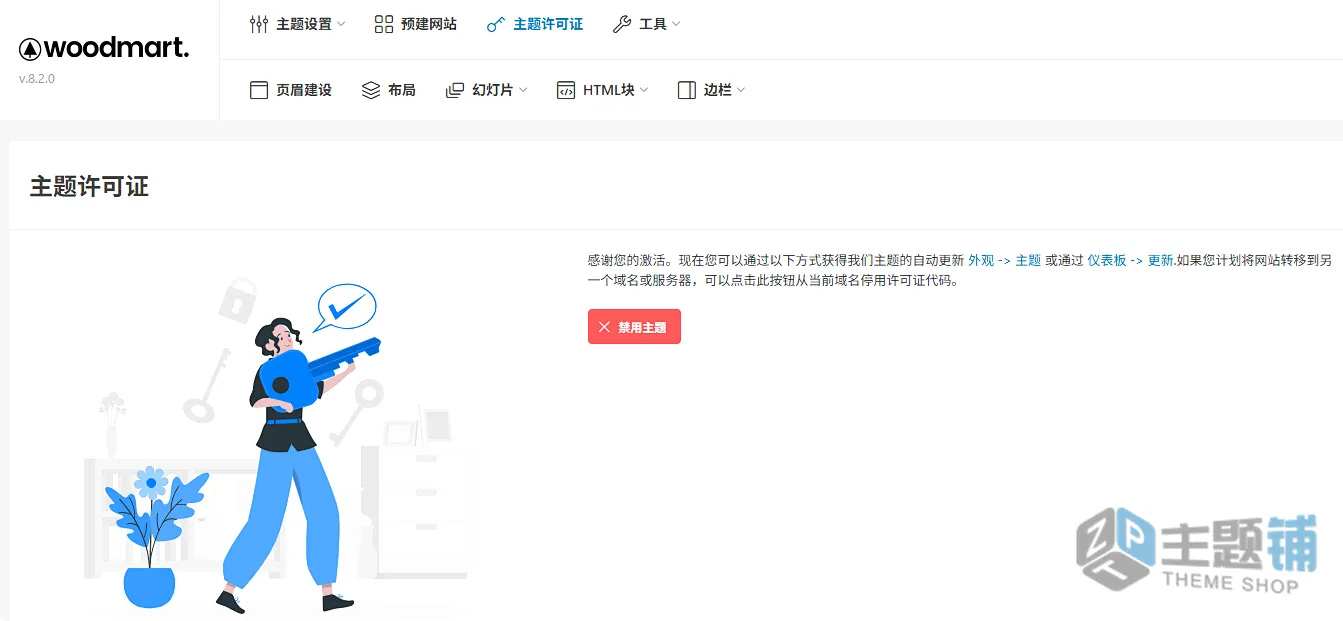Follow the 仪表板 -> 更新 link
This screenshot has width=1343, height=621.
point(1130,260)
